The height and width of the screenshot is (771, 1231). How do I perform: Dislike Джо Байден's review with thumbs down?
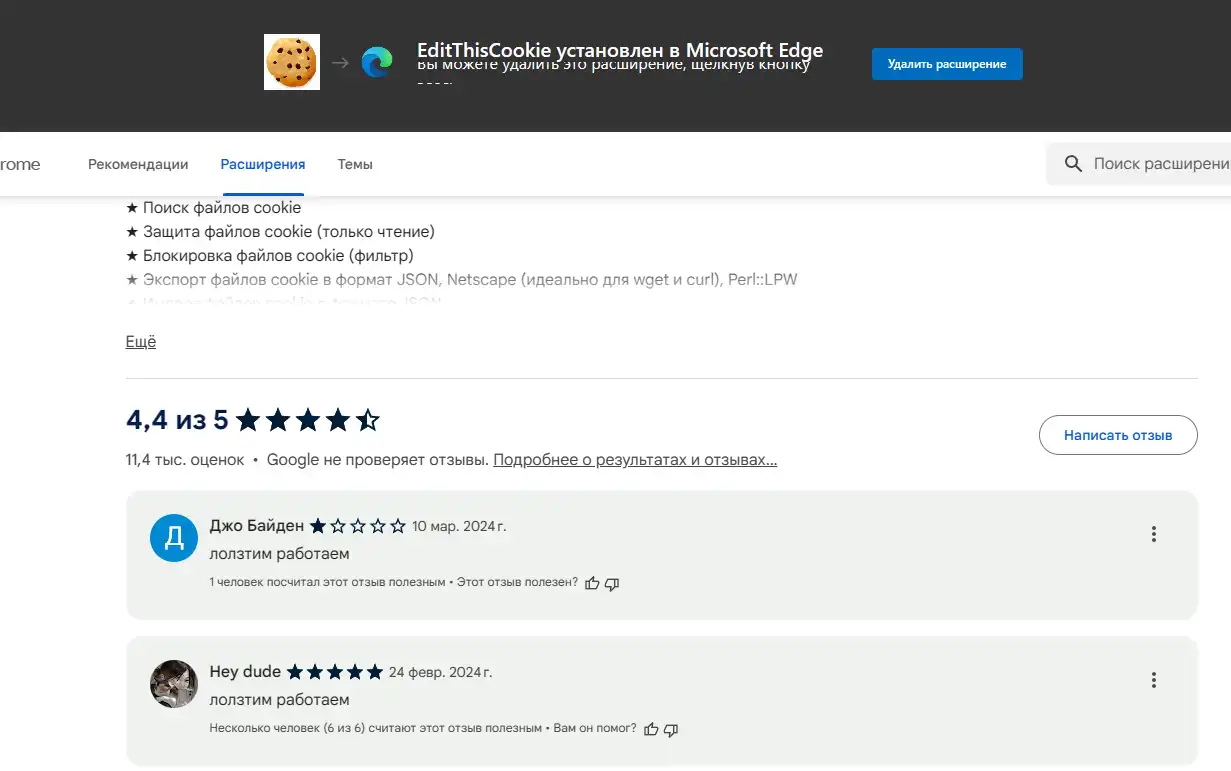(612, 583)
